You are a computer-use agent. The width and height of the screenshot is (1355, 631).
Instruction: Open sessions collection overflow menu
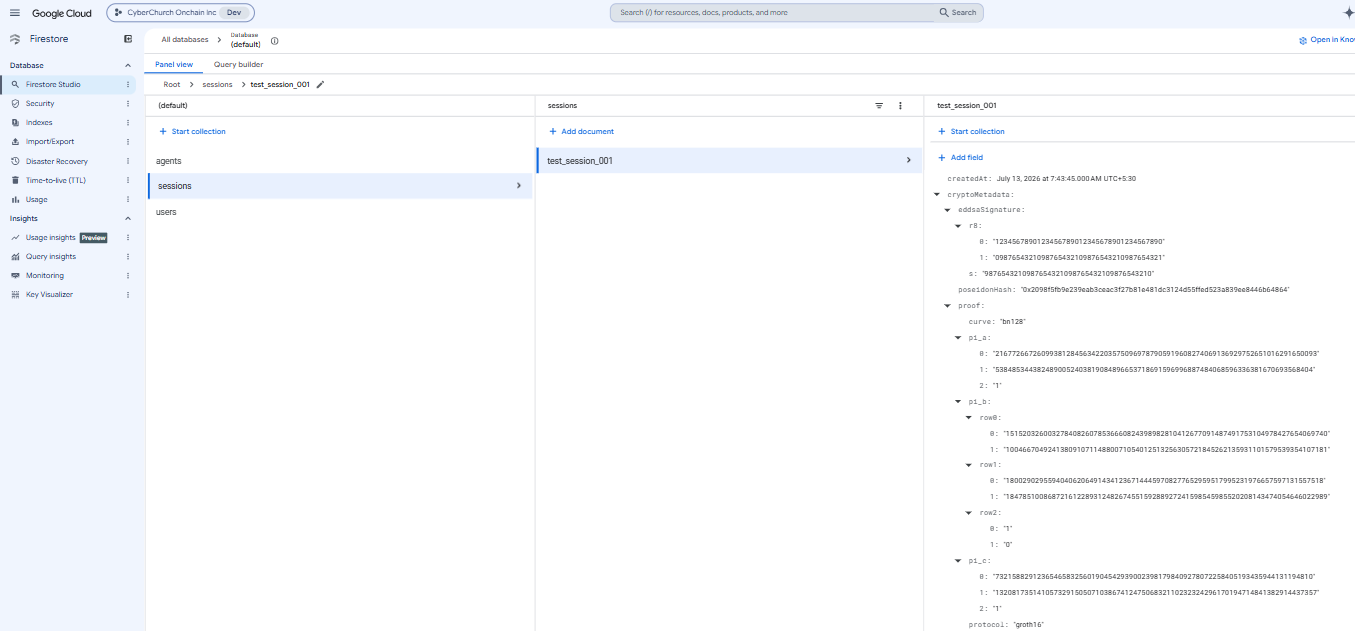(900, 105)
